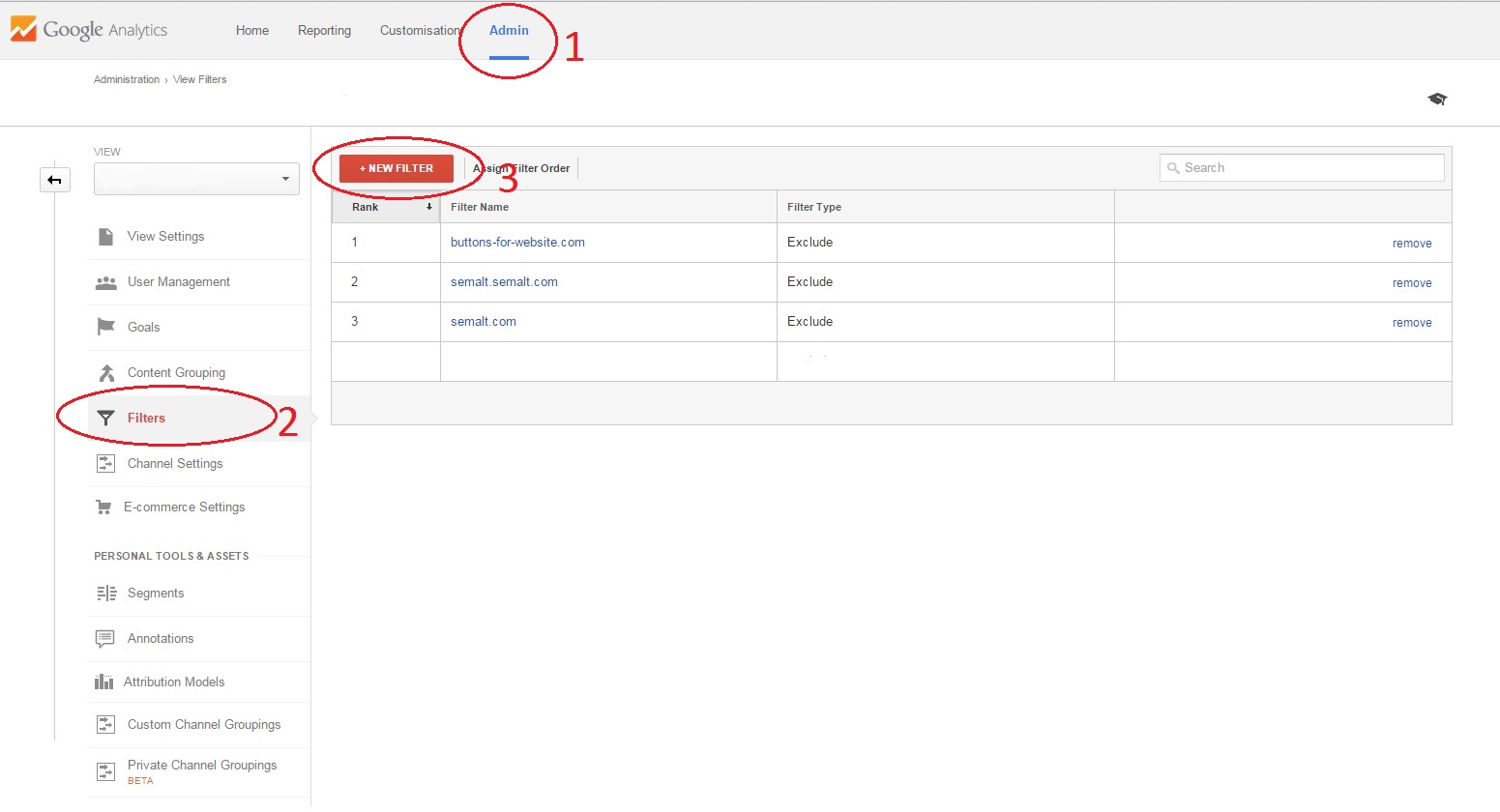Click the Custom Channel Groupings icon

[x=106, y=725]
